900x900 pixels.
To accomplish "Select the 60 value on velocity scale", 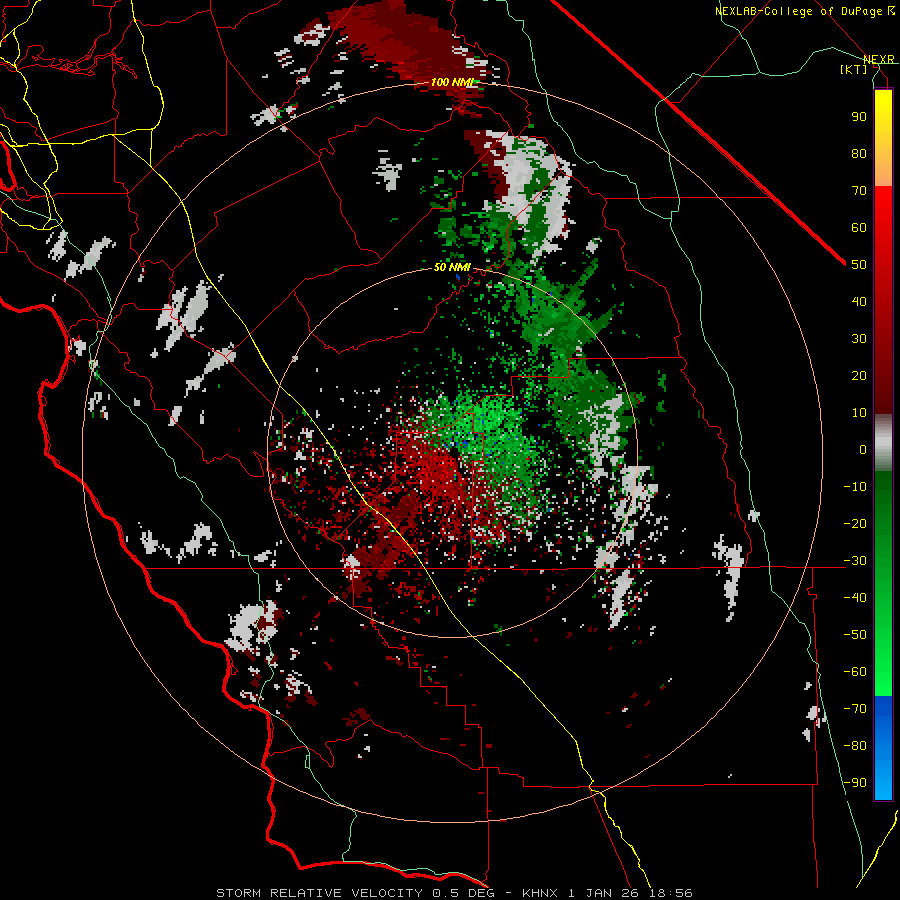I will tap(859, 227).
